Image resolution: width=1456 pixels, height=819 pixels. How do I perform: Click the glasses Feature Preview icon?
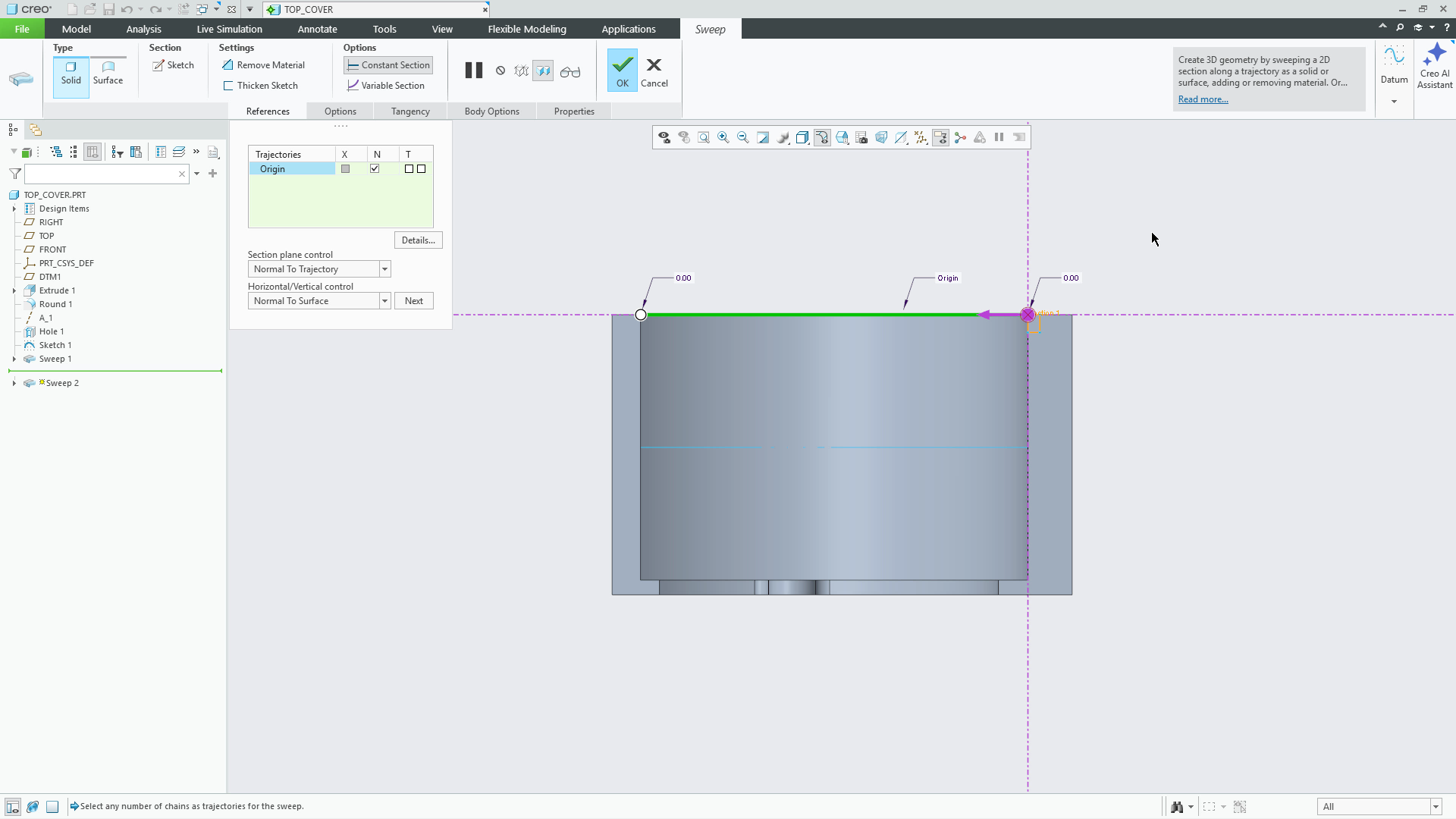click(x=570, y=71)
